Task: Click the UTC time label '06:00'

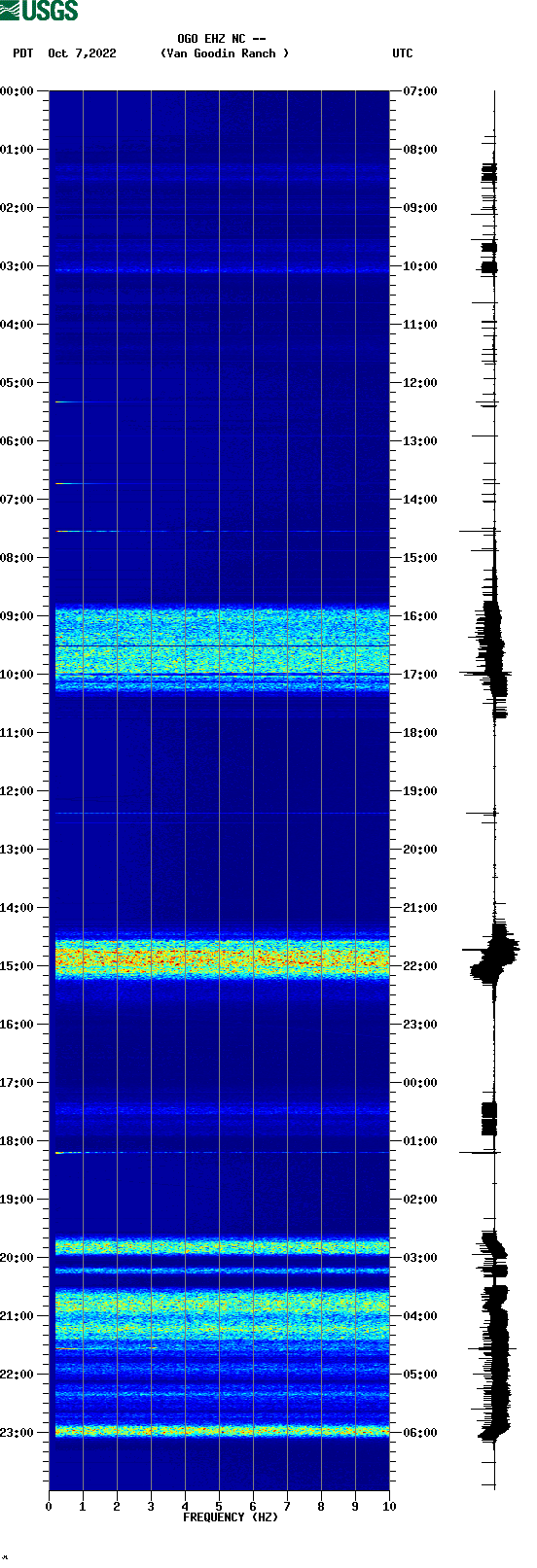Action: tap(420, 1433)
